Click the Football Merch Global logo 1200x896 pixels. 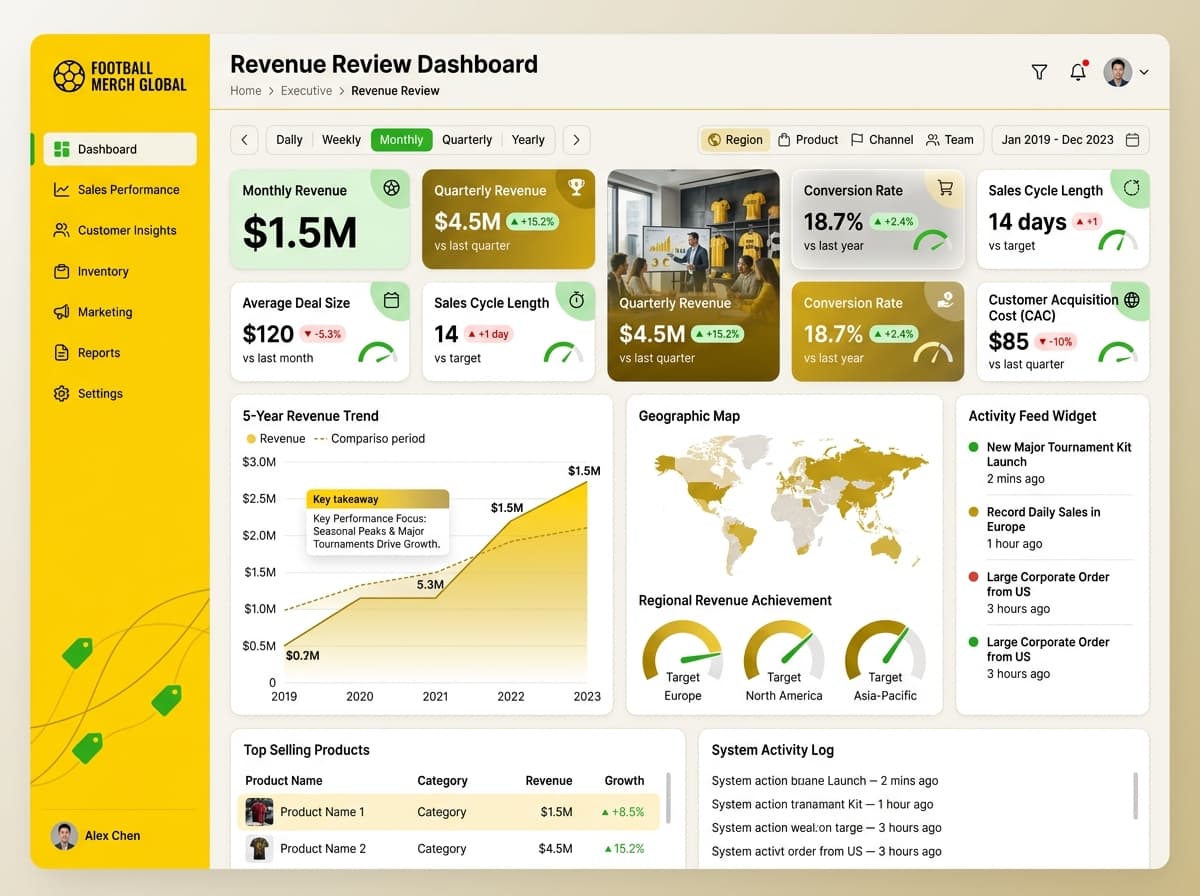120,77
